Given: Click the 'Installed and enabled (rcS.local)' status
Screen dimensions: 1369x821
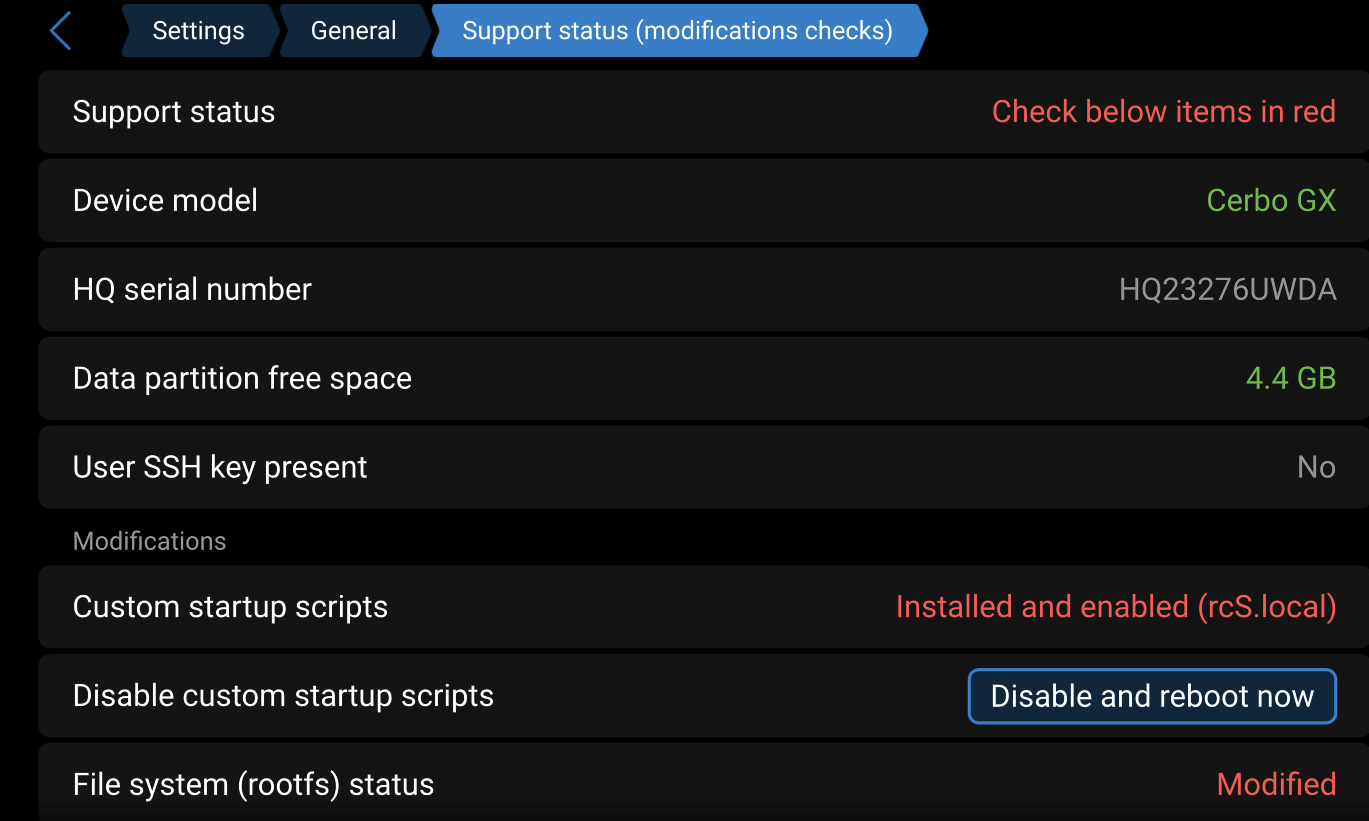Looking at the screenshot, I should 1115,607.
